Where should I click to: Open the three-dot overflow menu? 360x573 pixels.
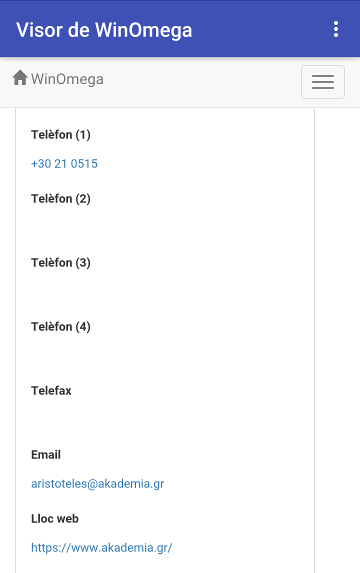336,29
